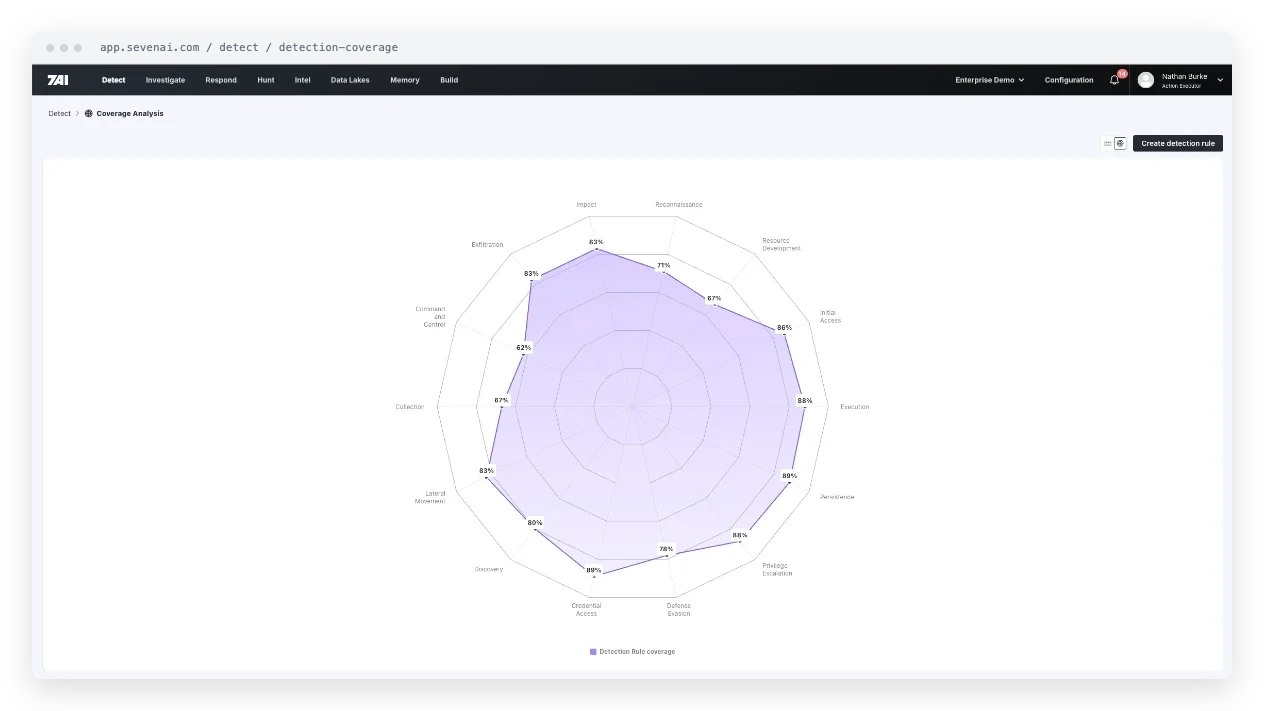Viewport: 1264px width, 711px height.
Task: Select the Command and Control axis label
Action: [431, 317]
